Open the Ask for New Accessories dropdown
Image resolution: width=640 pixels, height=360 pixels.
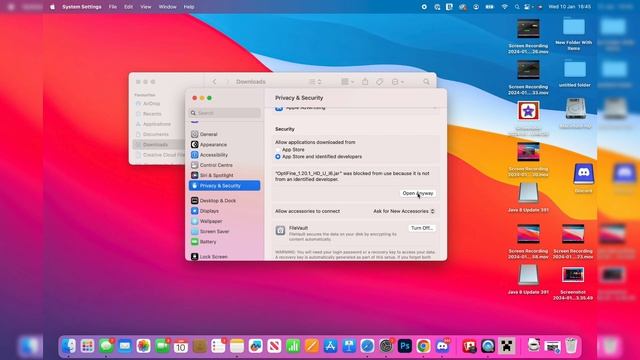coord(404,211)
